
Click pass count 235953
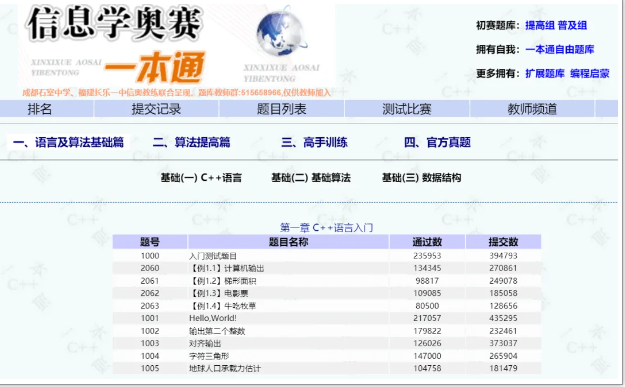tap(427, 256)
